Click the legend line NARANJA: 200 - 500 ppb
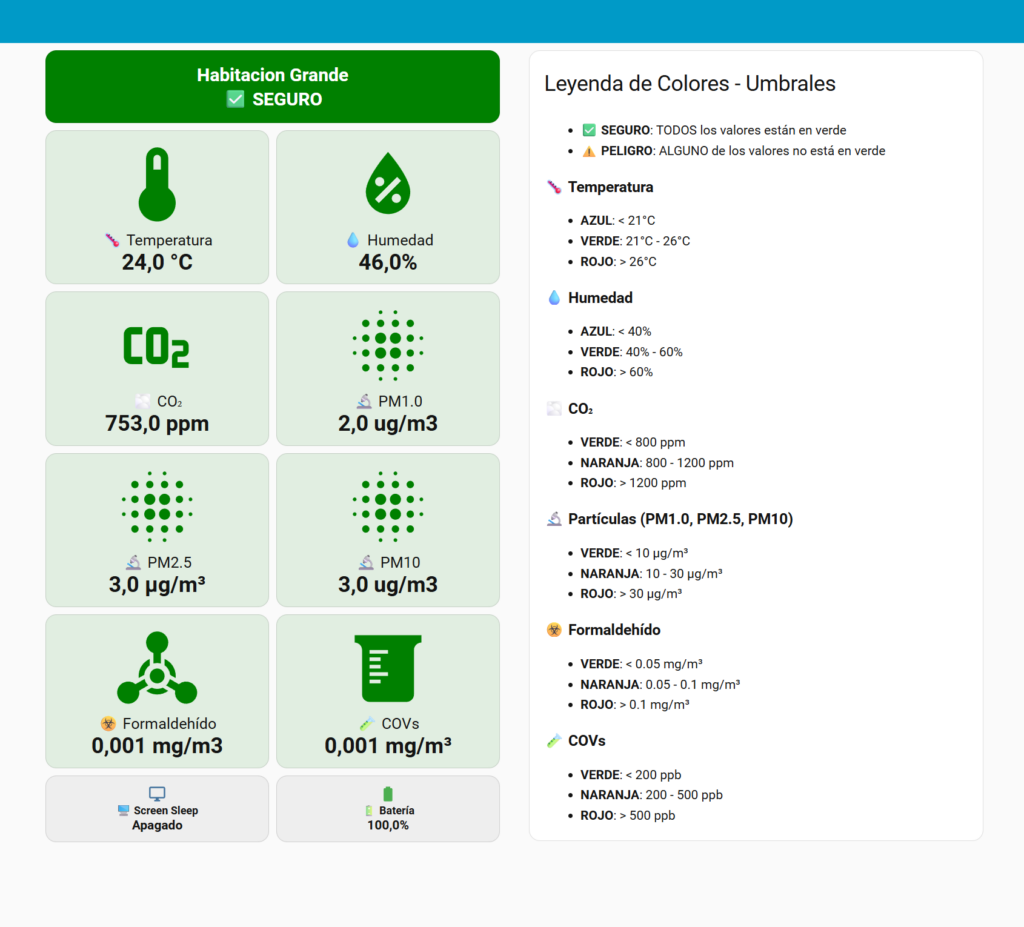Viewport: 1024px width, 927px height. pos(652,795)
